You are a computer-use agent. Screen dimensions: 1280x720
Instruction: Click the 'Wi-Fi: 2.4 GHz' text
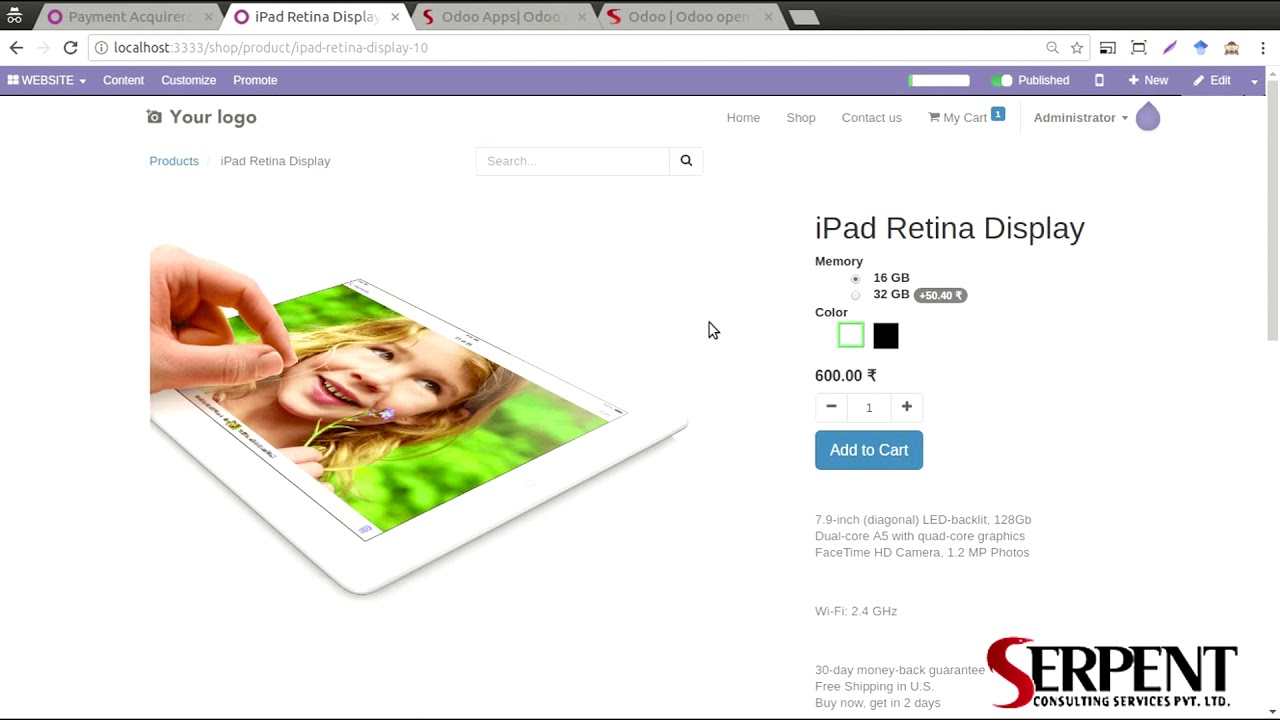click(x=856, y=611)
